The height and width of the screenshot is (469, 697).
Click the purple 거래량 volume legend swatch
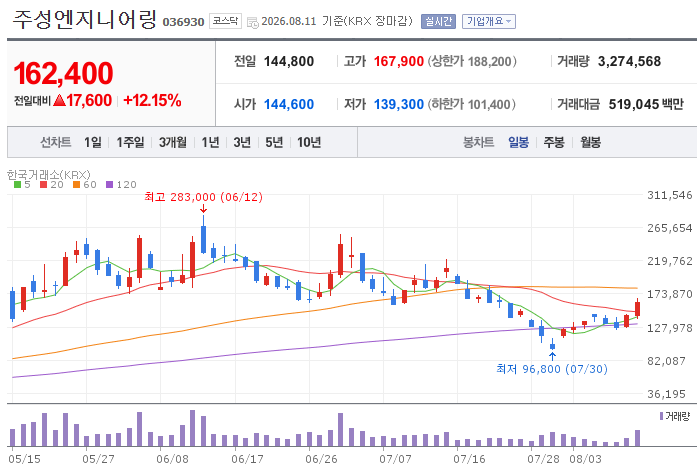coord(661,416)
